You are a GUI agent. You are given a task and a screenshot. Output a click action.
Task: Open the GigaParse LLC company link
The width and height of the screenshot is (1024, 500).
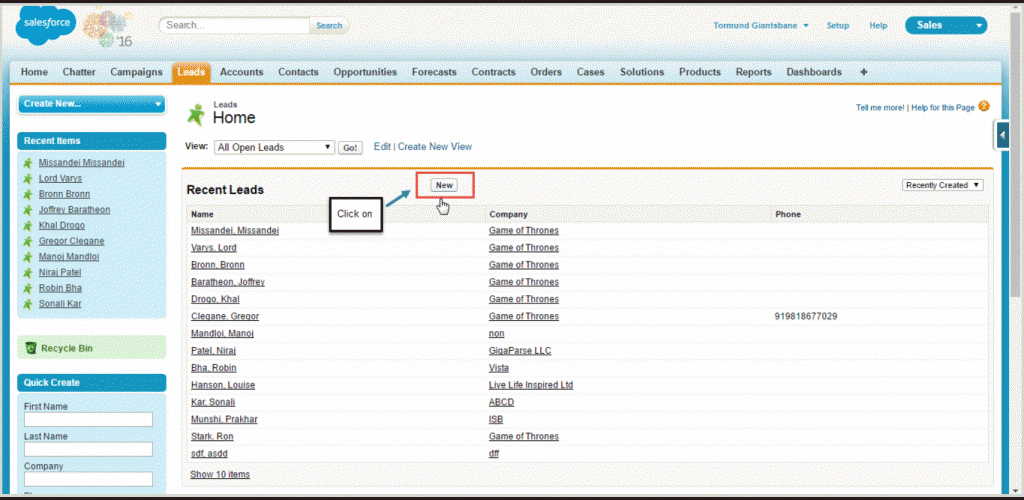click(x=520, y=351)
